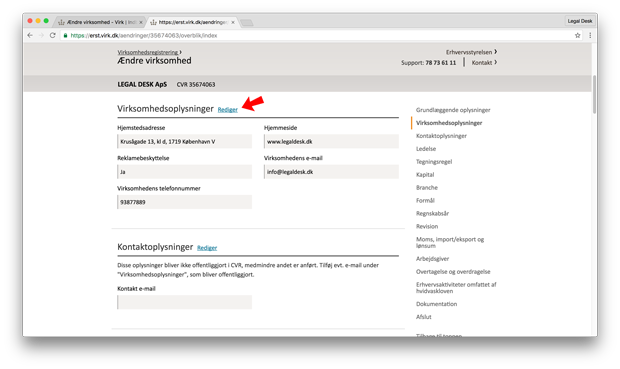Click Virksomhedens telefonnummer field
620x369 pixels.
[x=184, y=202]
